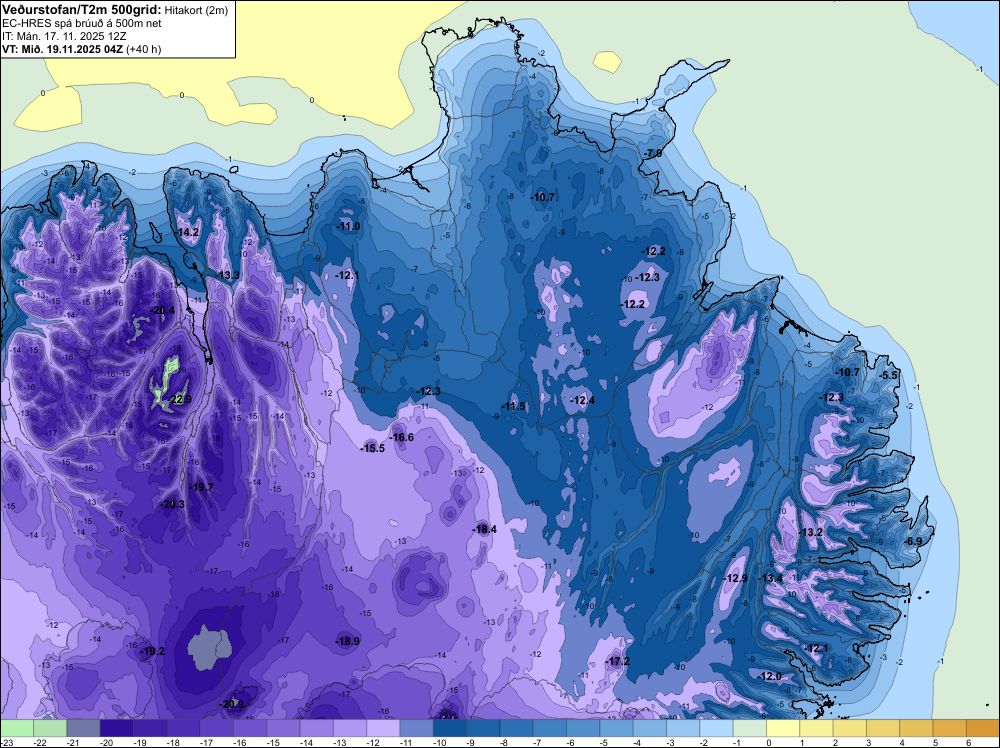1000x748 pixels.
Task: Select the -18.4 map value
Action: [484, 529]
